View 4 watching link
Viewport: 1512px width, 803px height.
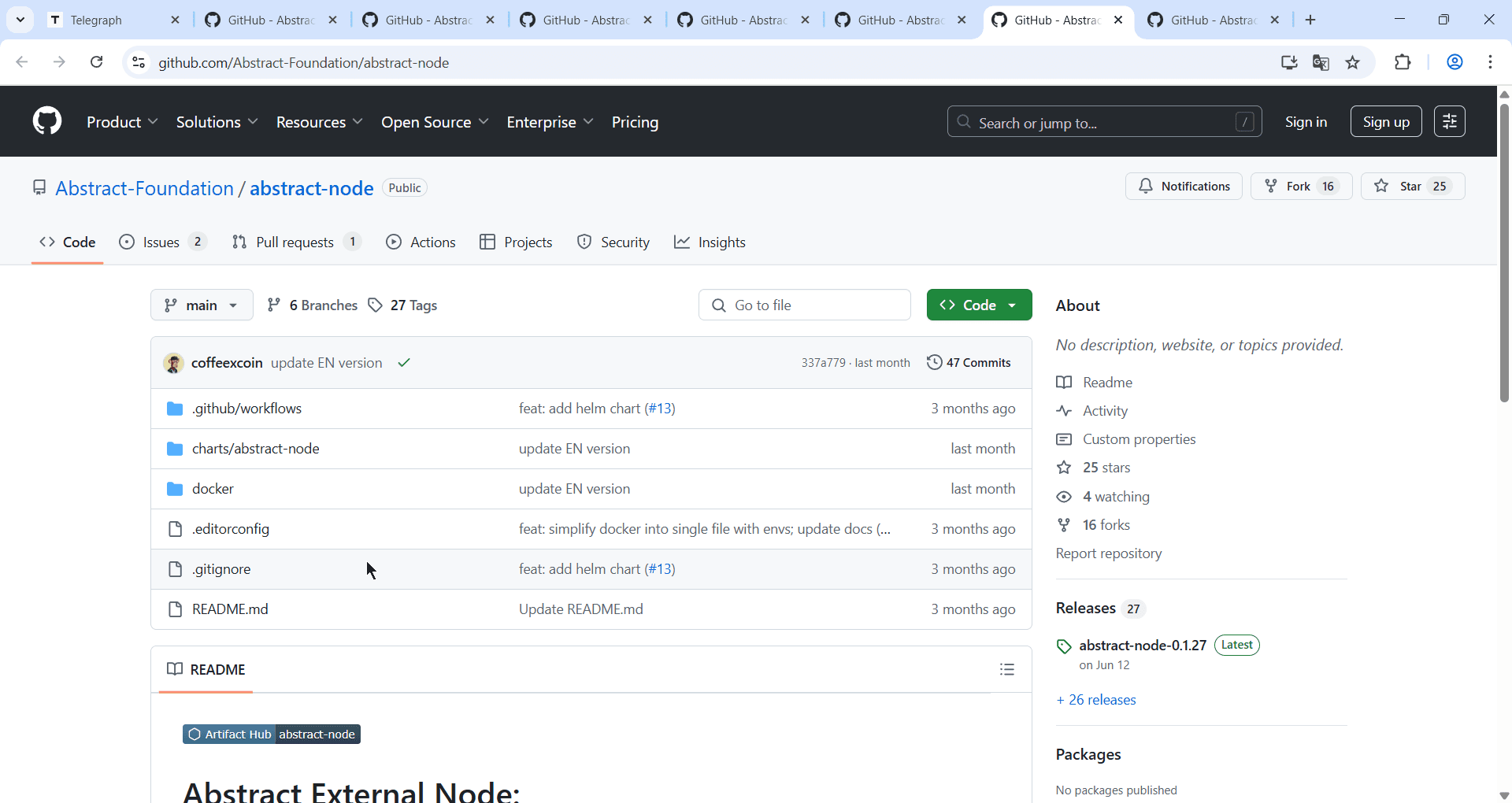pyautogui.click(x=1103, y=497)
